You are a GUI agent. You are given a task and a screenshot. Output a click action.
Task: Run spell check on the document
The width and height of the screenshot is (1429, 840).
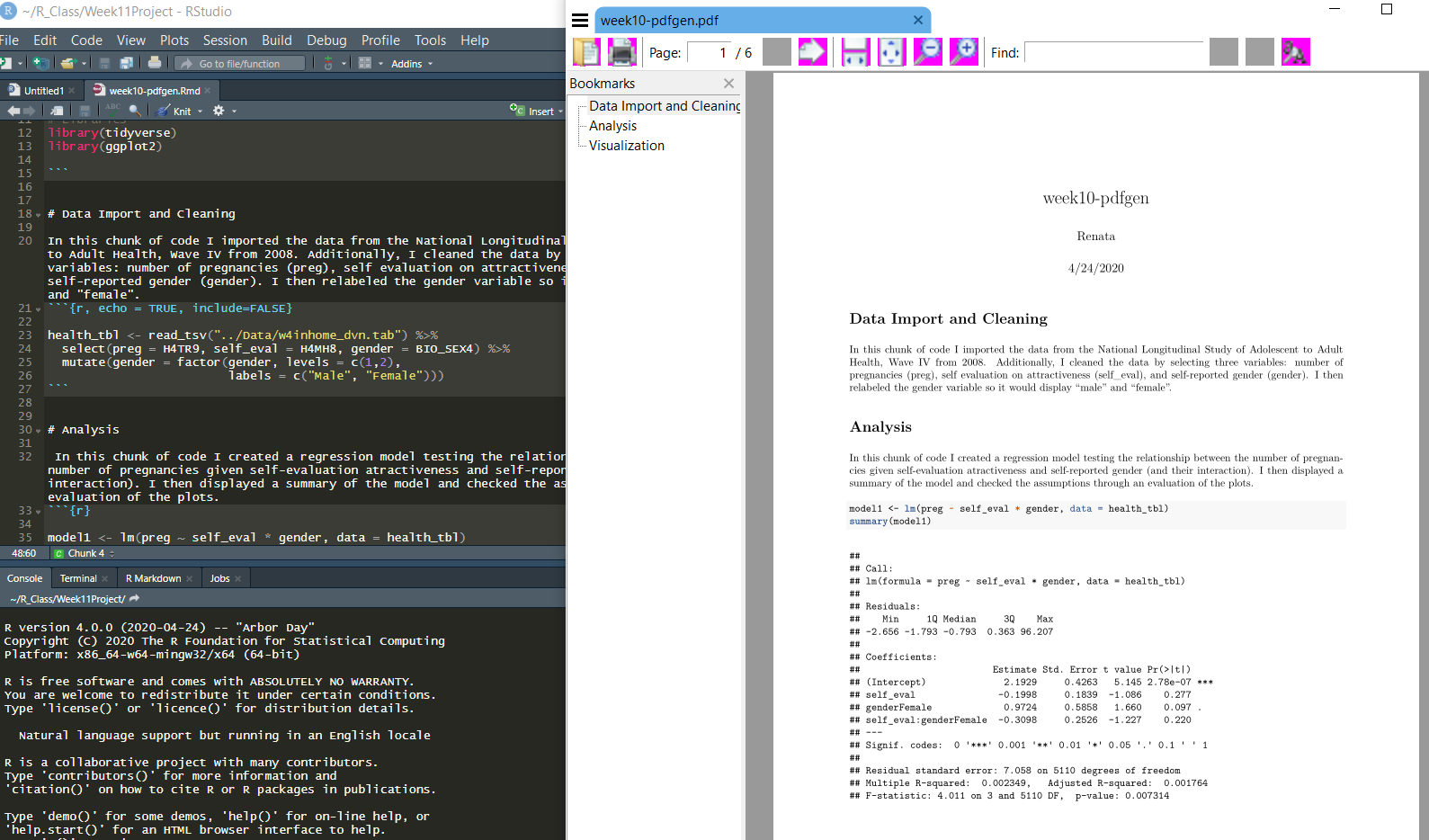(x=112, y=110)
